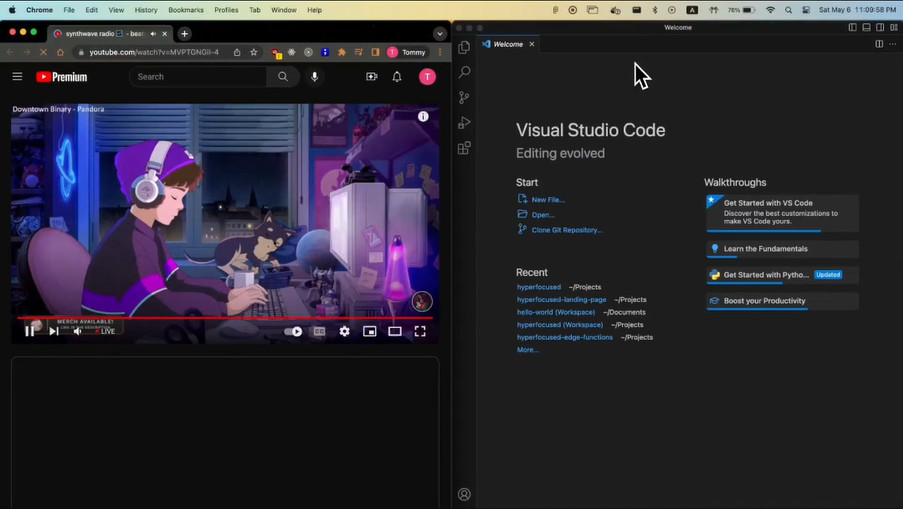This screenshot has height=509, width=903.
Task: Enable miniplayer mode
Action: [x=370, y=331]
